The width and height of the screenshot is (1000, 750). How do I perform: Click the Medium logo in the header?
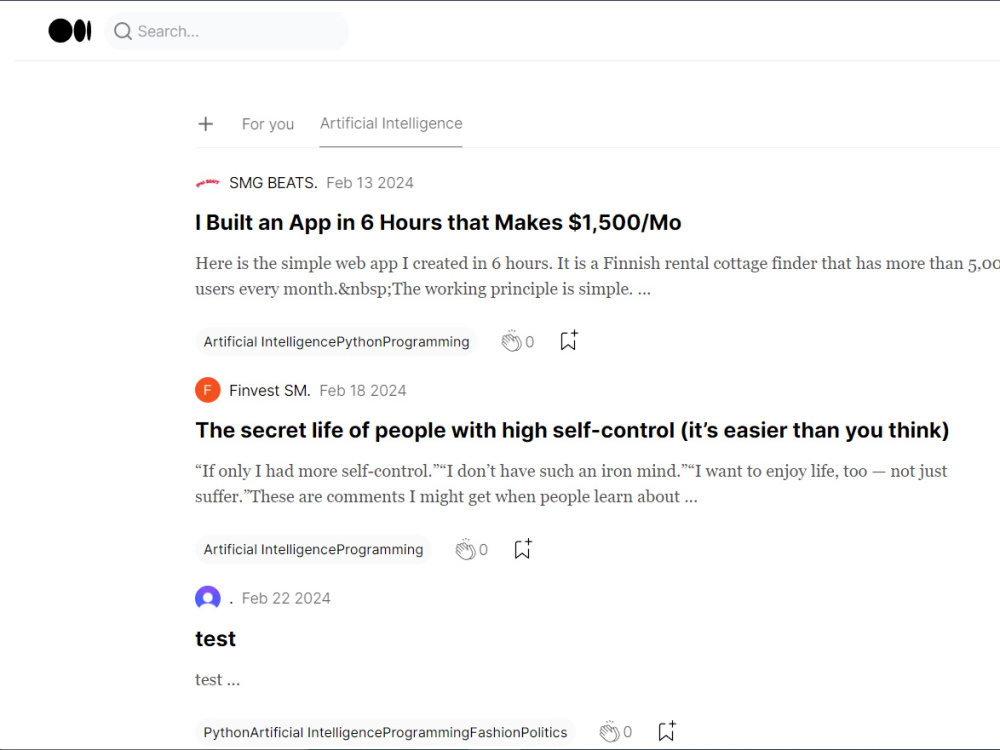[x=69, y=30]
